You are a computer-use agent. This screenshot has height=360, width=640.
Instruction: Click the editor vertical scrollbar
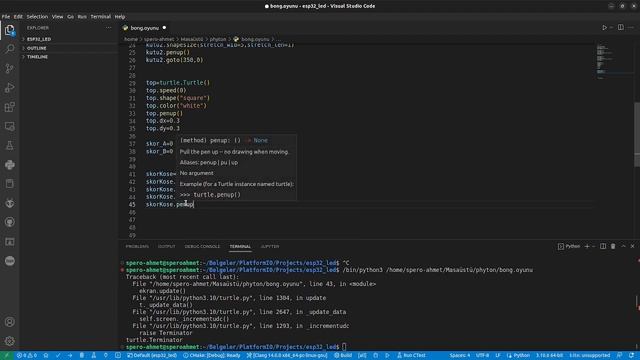tap(637, 135)
